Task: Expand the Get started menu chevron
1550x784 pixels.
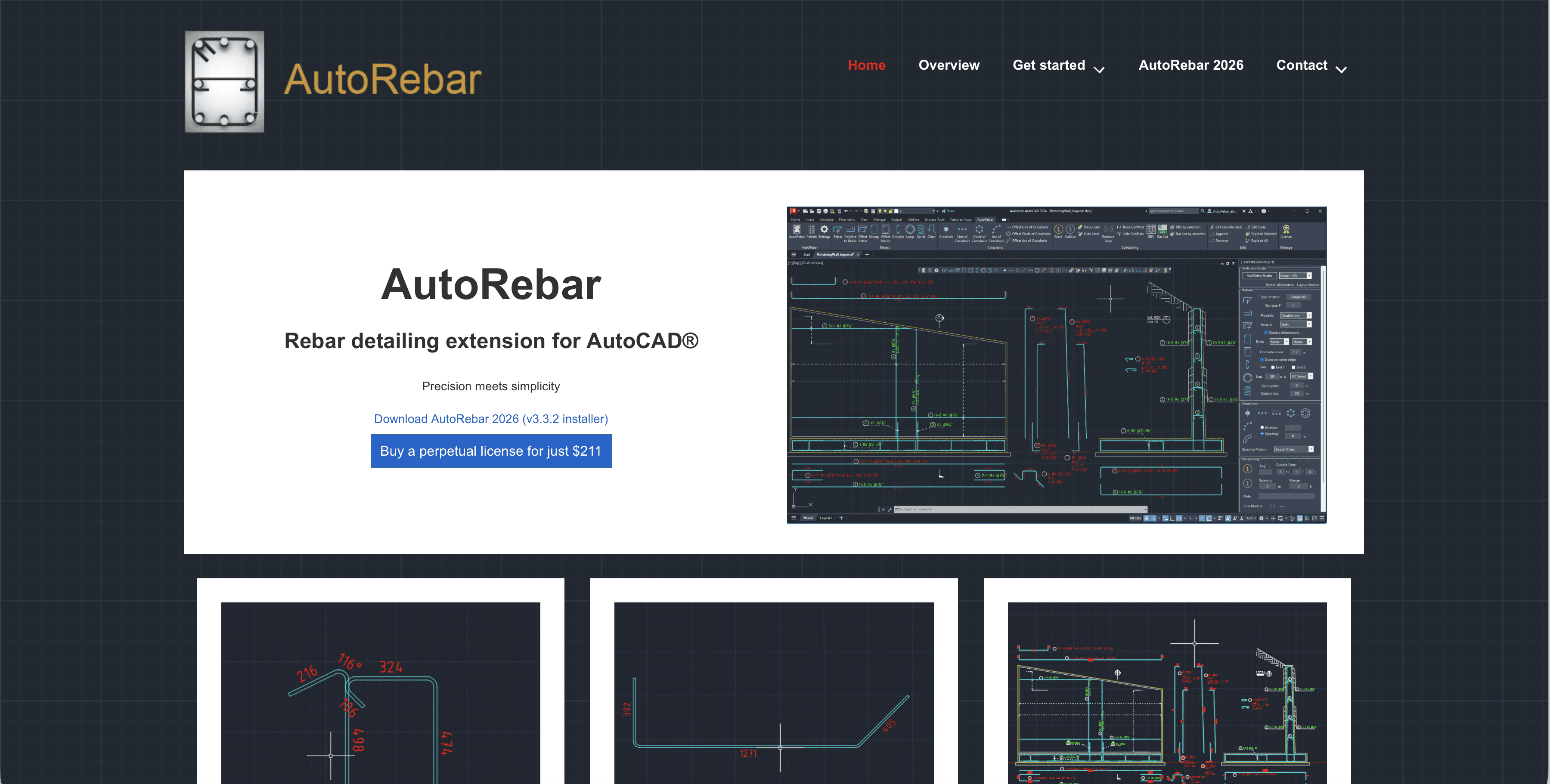Action: coord(1099,70)
